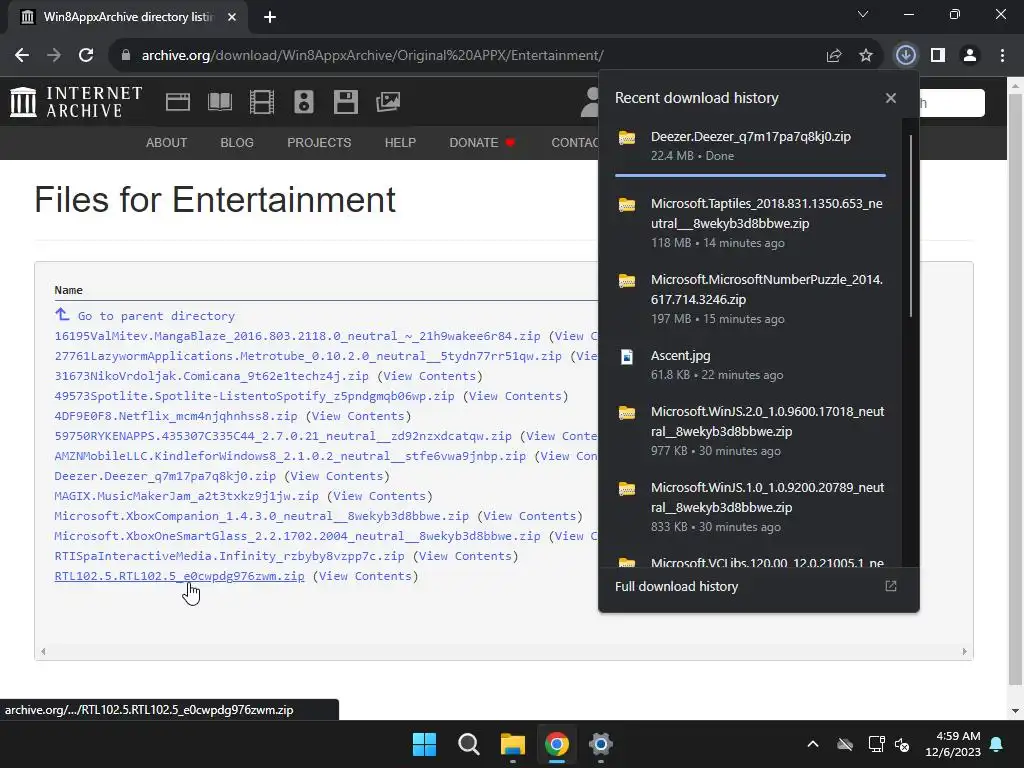The image size is (1024, 768).
Task: Download the Comicana zip file
Action: pos(212,376)
